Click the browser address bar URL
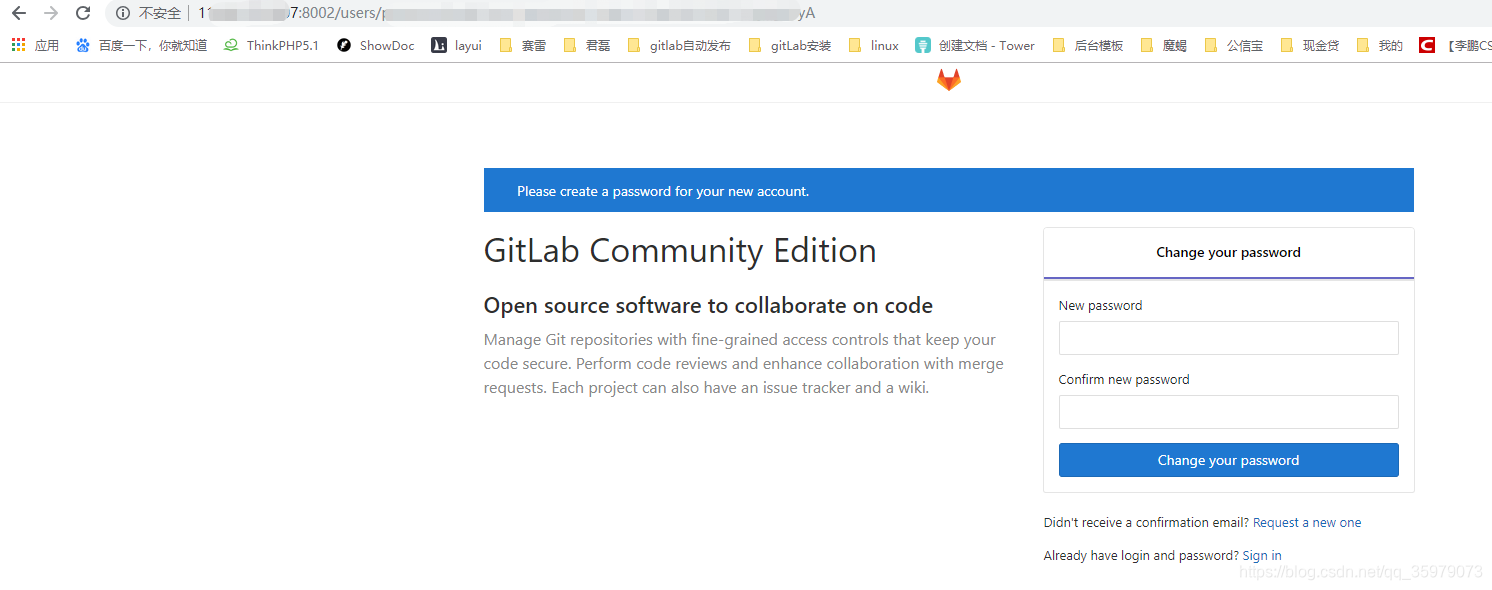The height and width of the screenshot is (590, 1492). point(506,13)
